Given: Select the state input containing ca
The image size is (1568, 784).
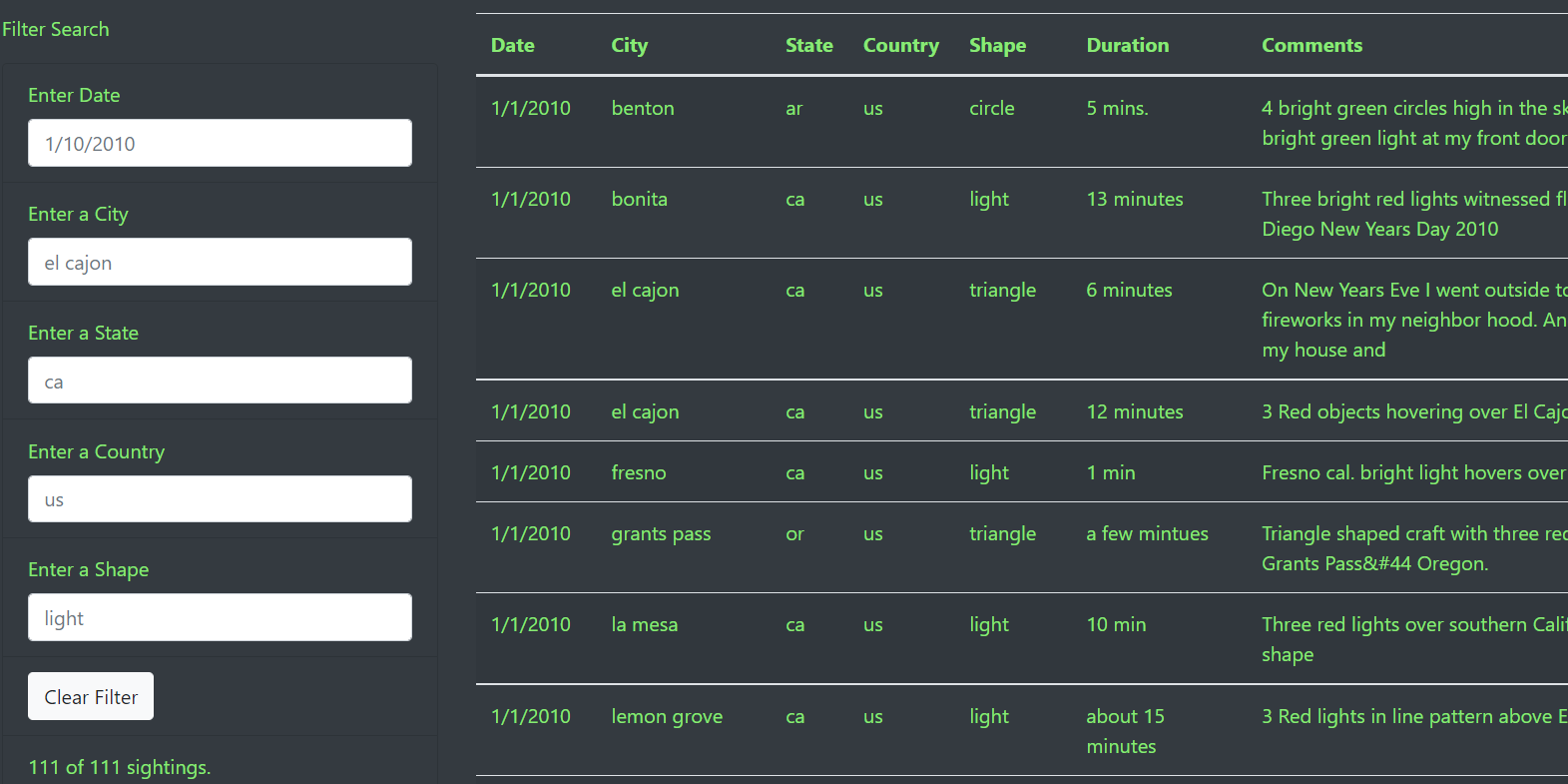Looking at the screenshot, I should (x=219, y=381).
